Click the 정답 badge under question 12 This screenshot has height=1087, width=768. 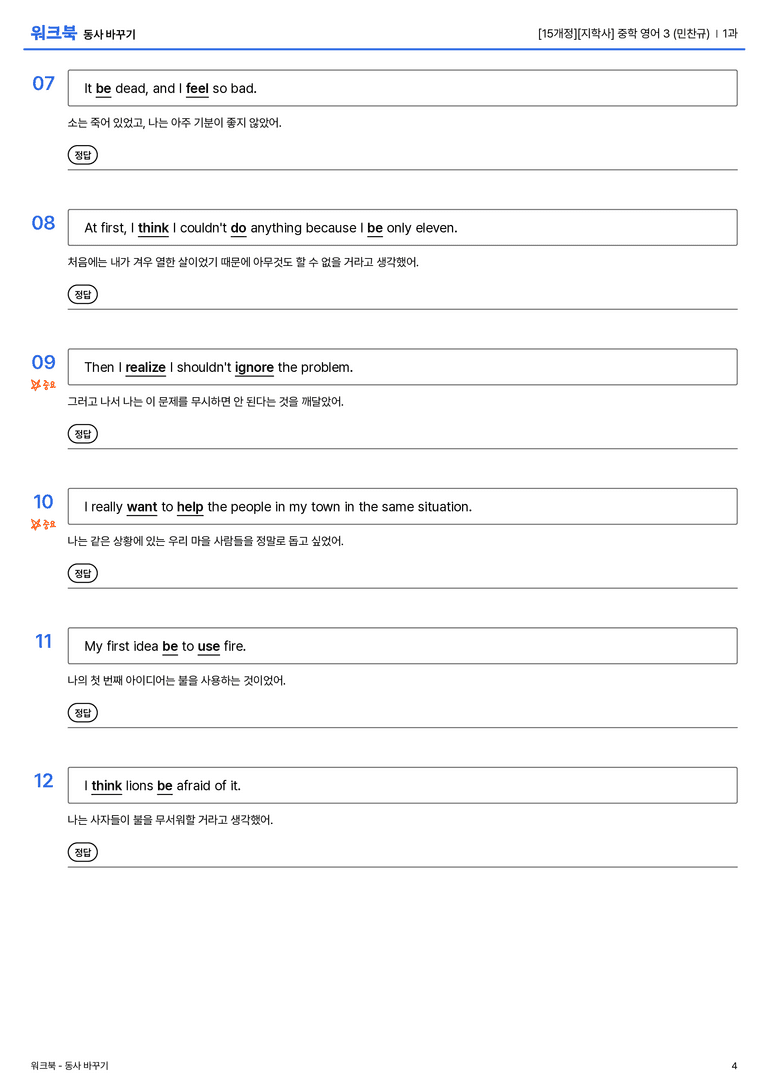82,851
